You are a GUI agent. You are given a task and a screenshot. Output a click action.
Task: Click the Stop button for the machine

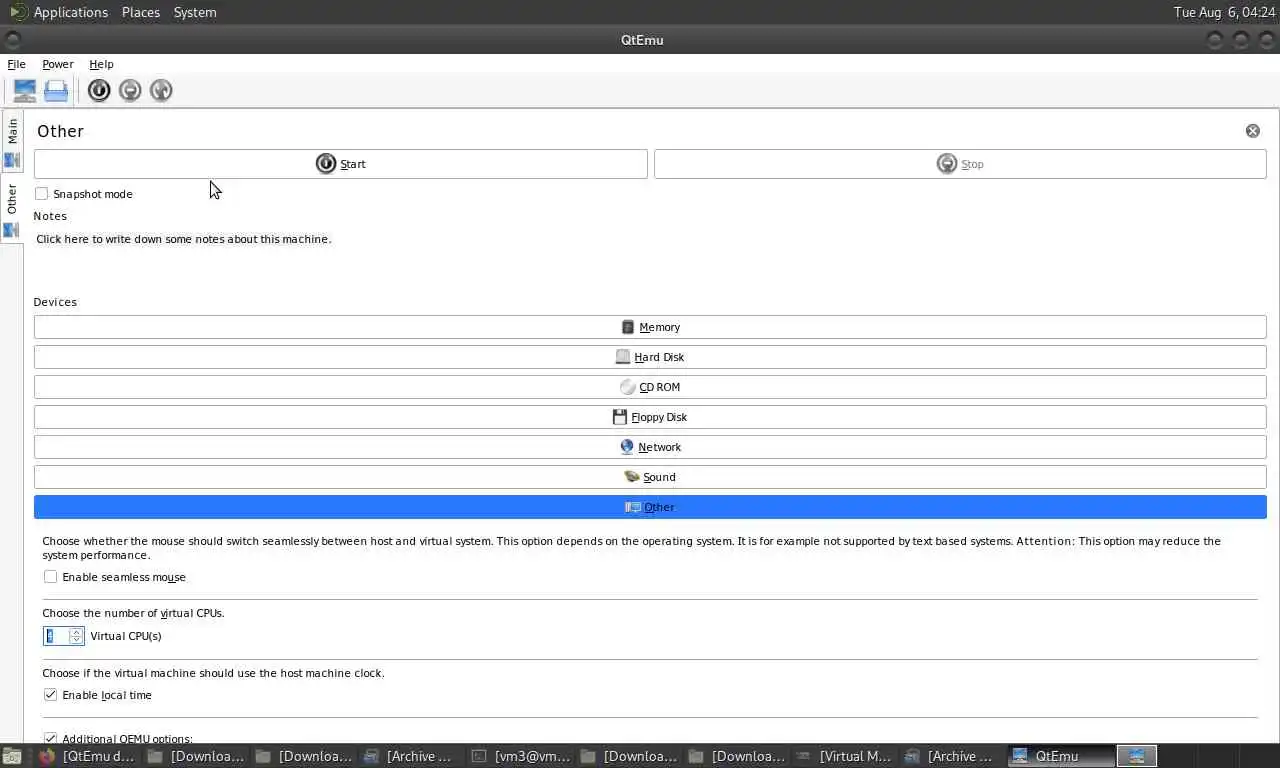click(x=960, y=164)
